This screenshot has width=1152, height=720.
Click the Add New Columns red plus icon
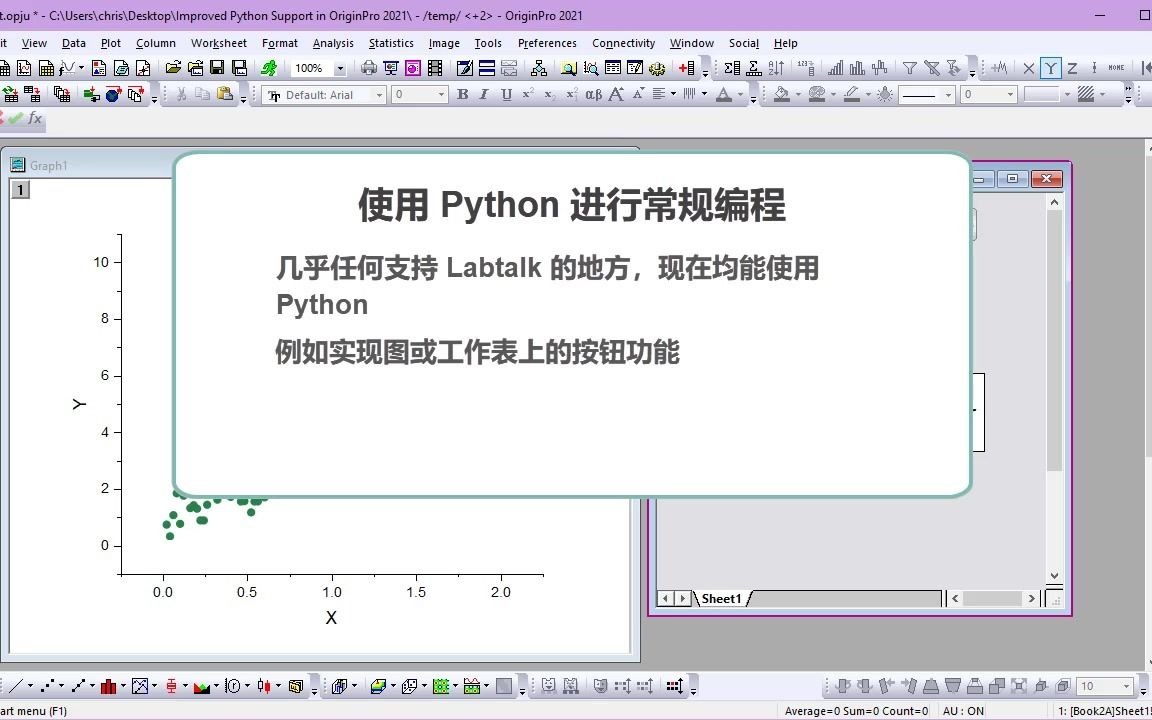tap(686, 68)
